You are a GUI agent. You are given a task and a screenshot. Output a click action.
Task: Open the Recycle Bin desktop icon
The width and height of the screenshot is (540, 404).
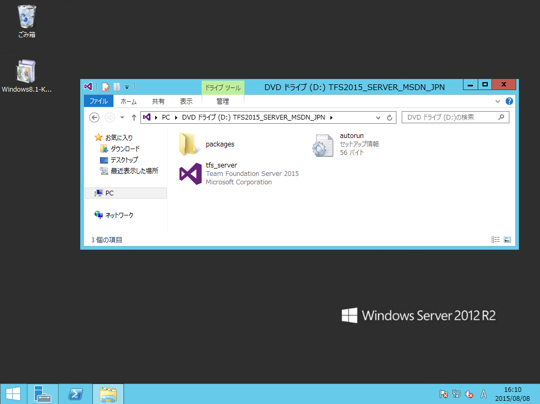click(x=27, y=21)
